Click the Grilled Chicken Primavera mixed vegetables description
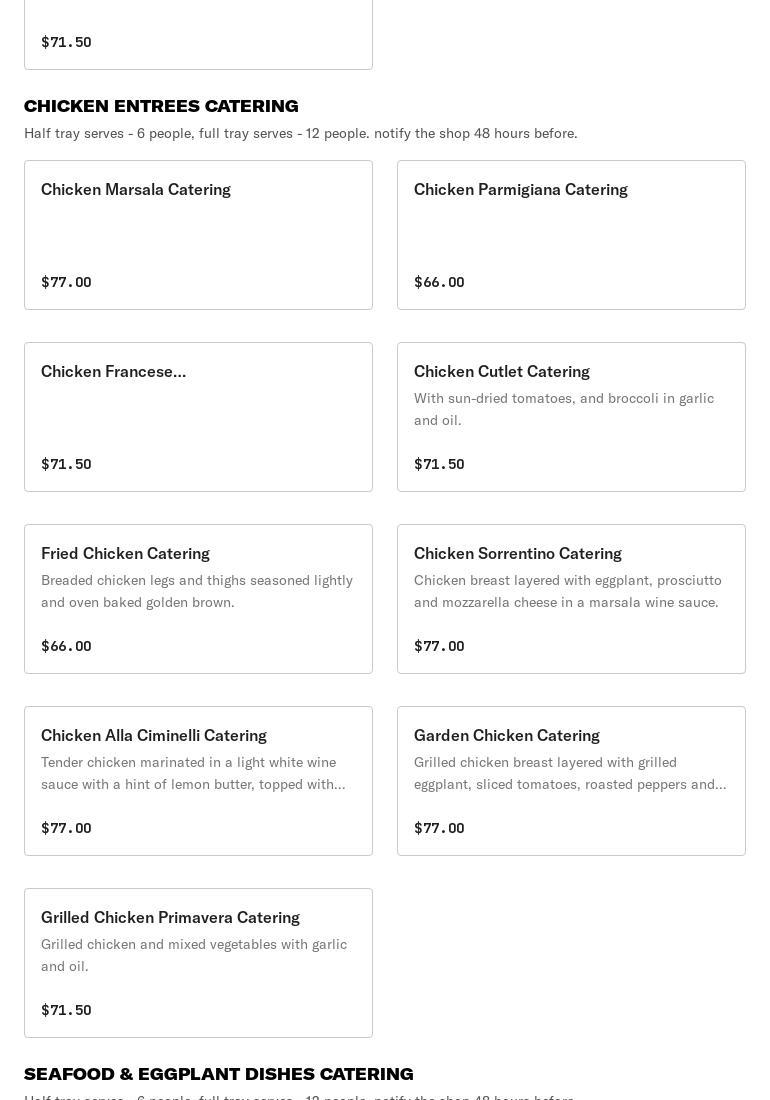770x1100 pixels. pyautogui.click(x=194, y=955)
